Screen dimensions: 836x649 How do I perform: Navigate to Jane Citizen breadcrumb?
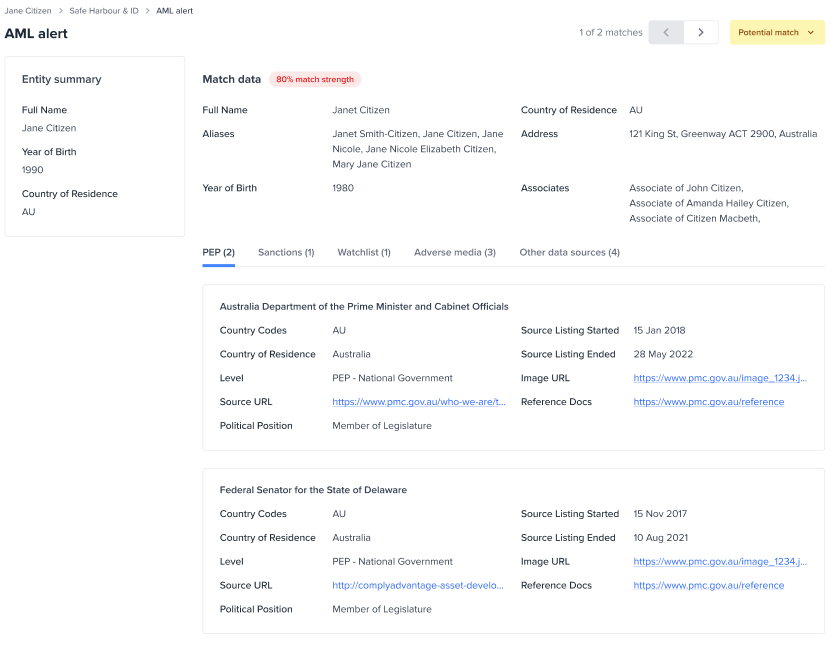(27, 10)
